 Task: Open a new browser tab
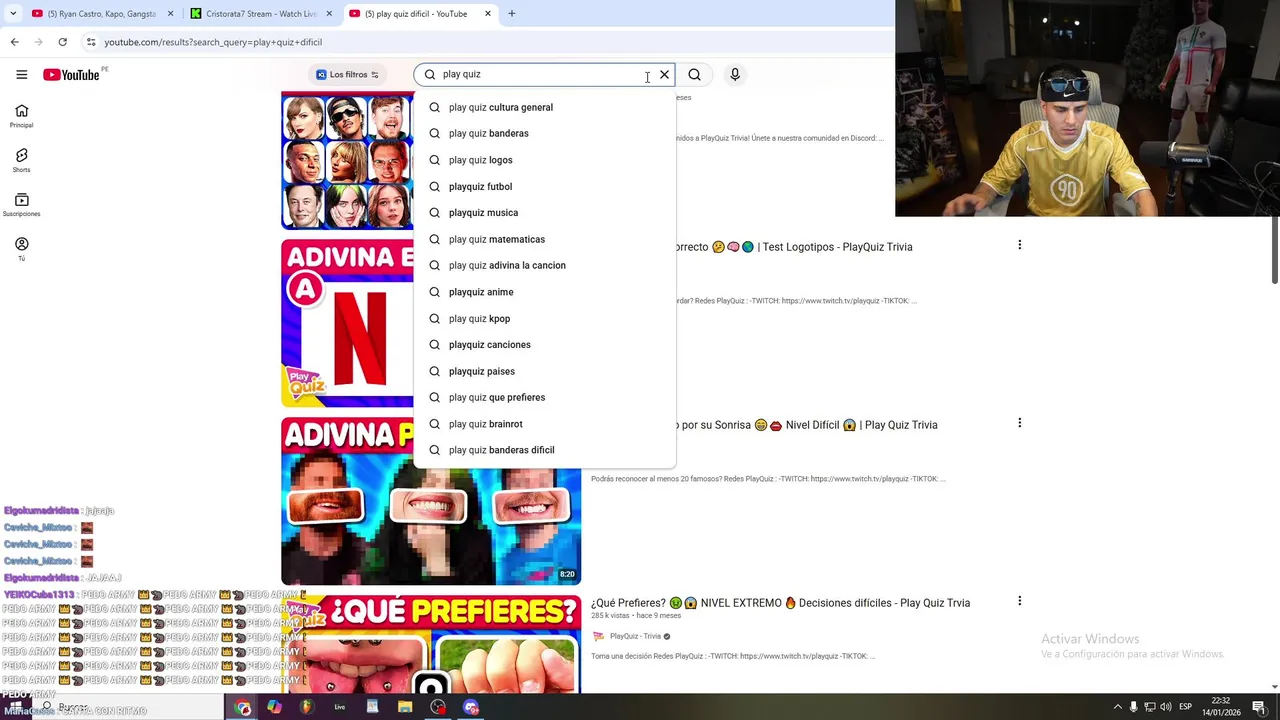coord(512,14)
